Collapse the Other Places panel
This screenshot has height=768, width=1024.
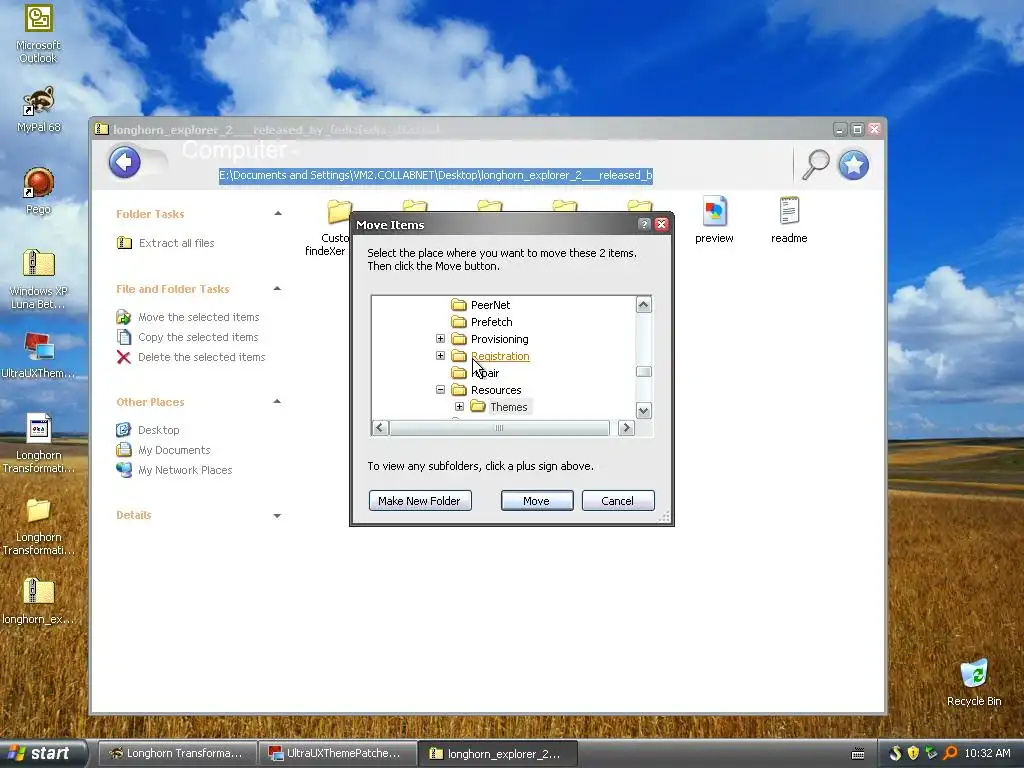[x=278, y=402]
